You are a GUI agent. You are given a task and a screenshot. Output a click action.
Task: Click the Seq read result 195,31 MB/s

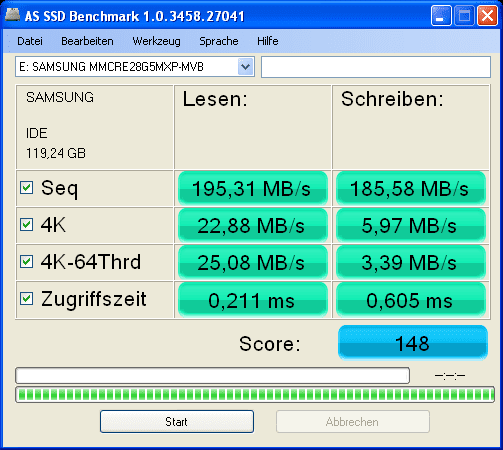click(253, 188)
